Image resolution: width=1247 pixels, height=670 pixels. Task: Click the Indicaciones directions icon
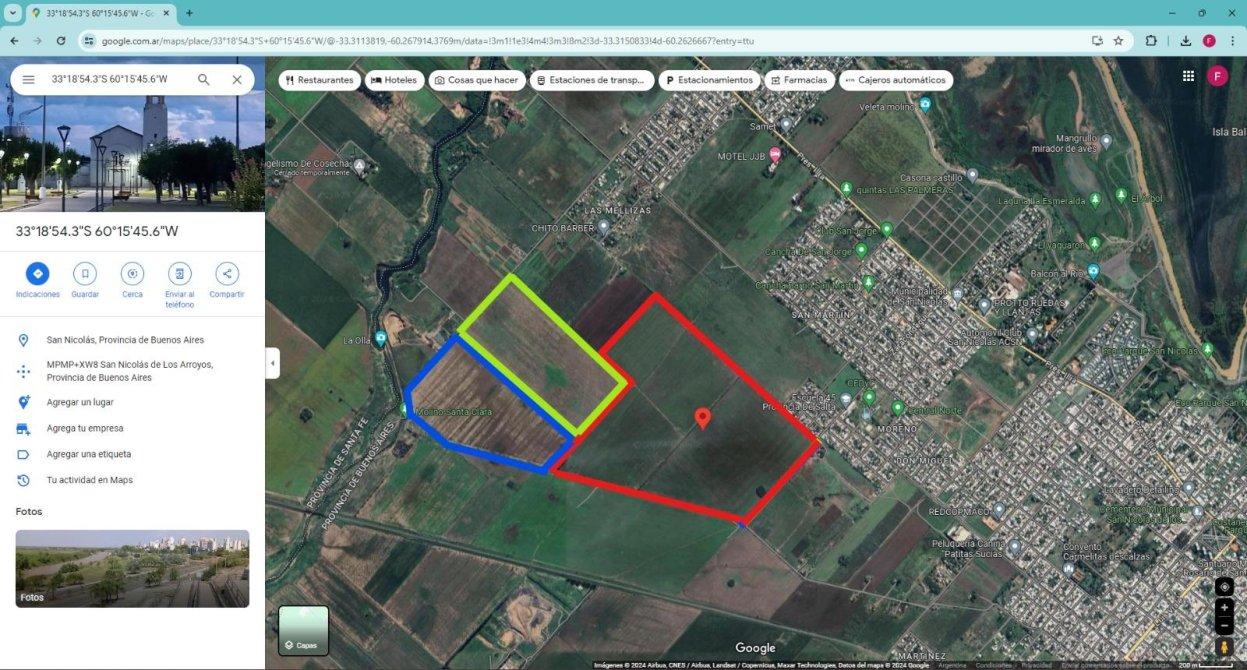[x=37, y=274]
